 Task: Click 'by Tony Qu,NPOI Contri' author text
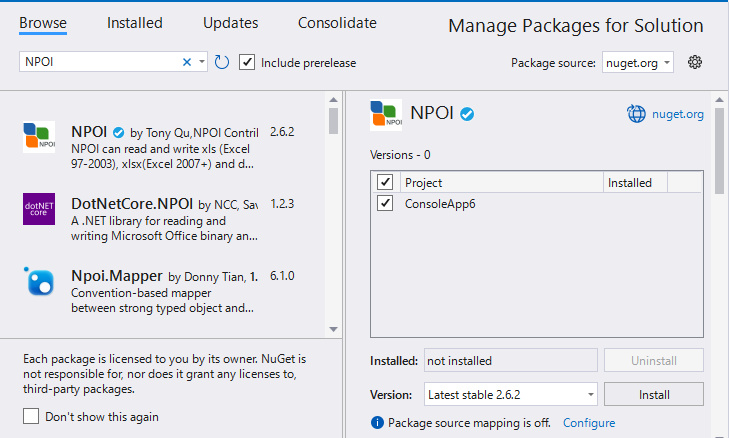pos(194,133)
